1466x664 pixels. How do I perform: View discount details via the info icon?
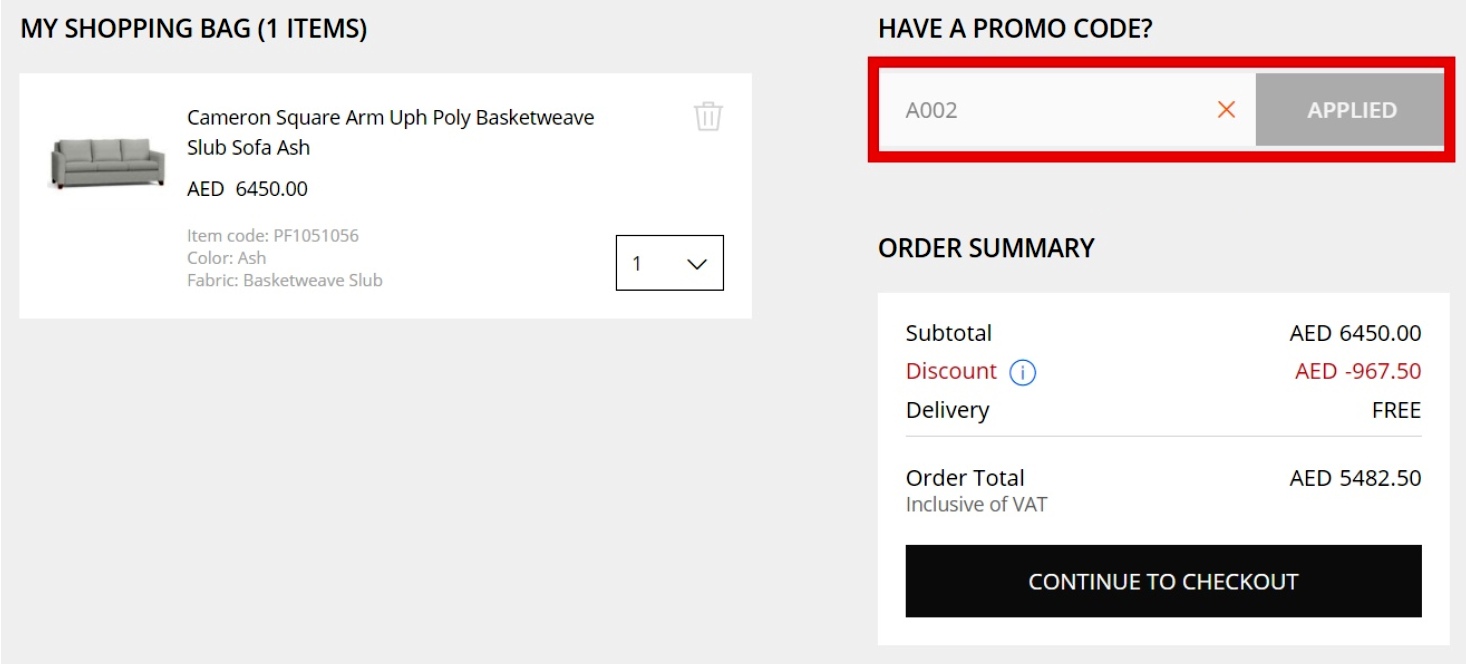1024,371
